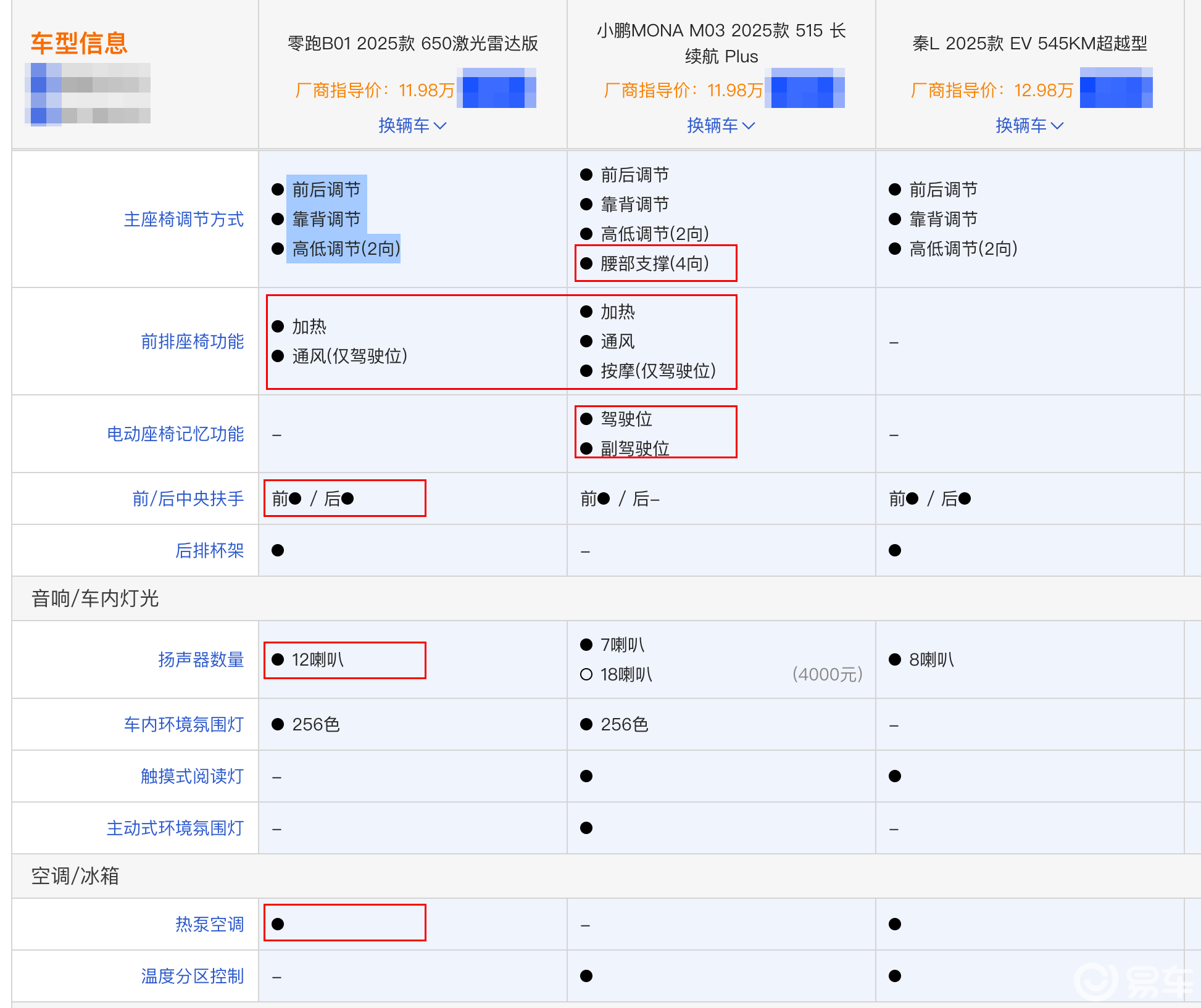
Task: Expand 换辆车 dropdown under 小鹏MONA M03
Action: pos(720,125)
